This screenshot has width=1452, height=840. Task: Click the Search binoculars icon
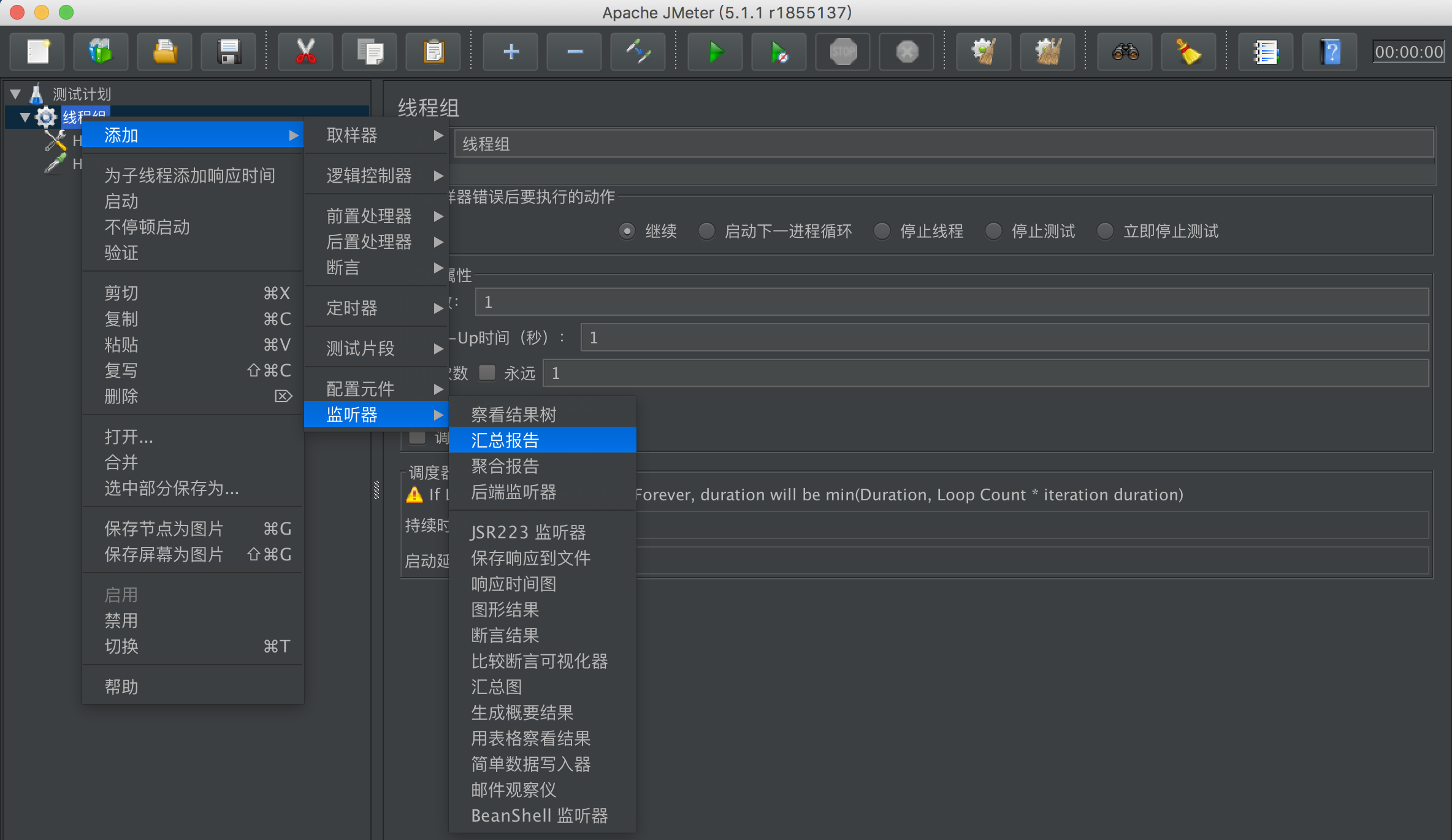1125,52
